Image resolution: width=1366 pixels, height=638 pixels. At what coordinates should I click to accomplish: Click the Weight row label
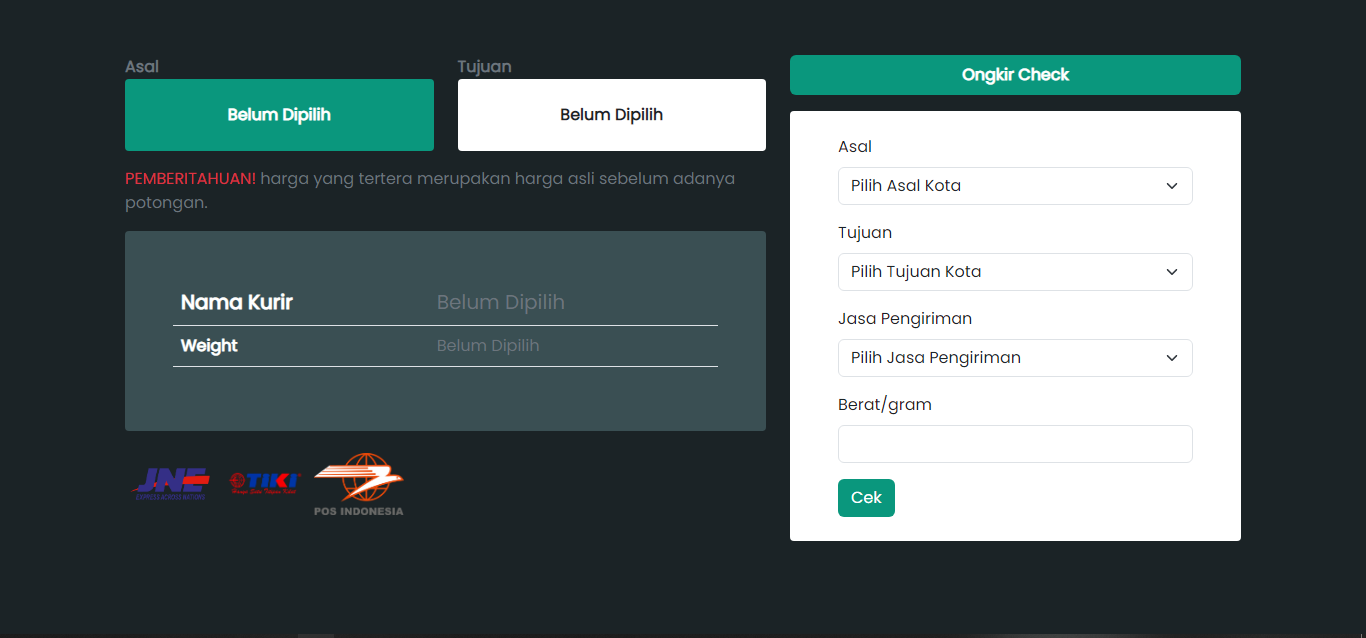(x=209, y=346)
